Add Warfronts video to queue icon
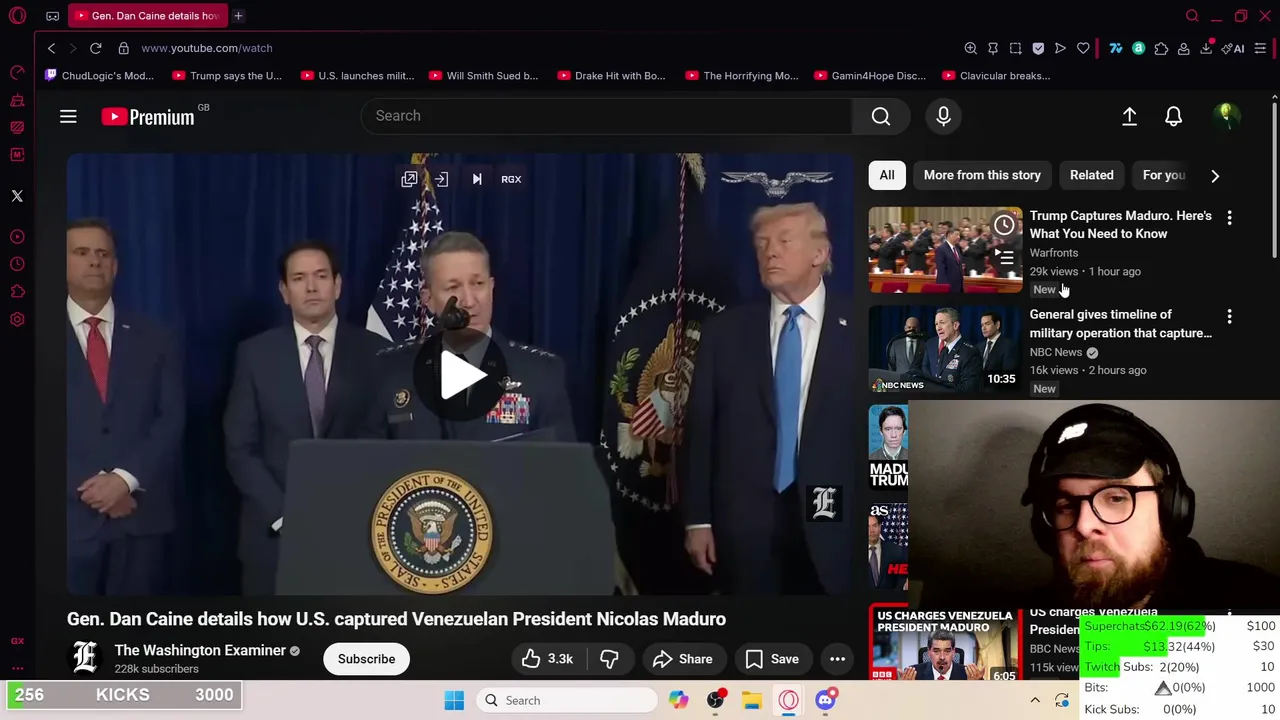 click(1003, 258)
